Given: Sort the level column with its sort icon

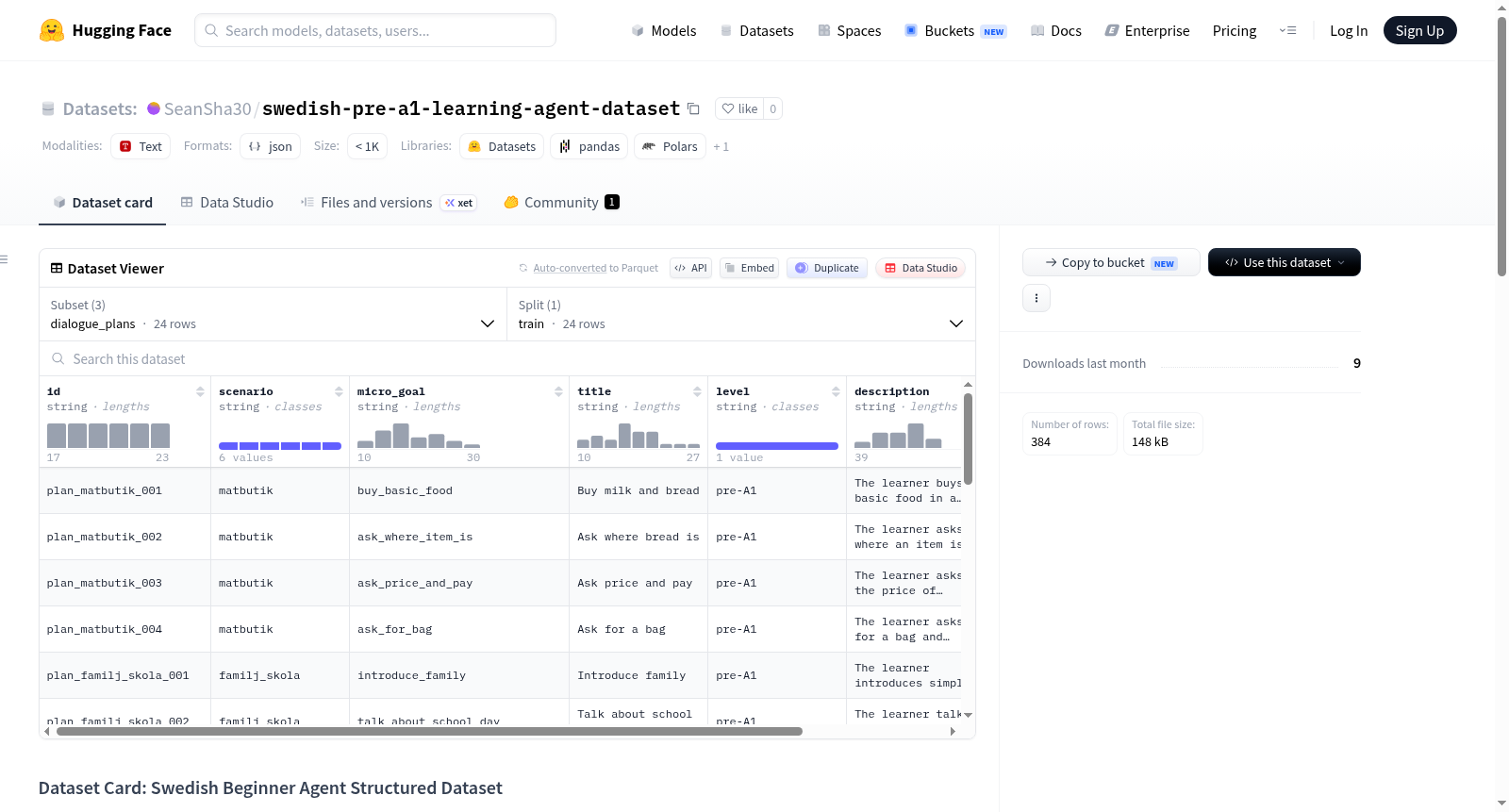Looking at the screenshot, I should (836, 391).
